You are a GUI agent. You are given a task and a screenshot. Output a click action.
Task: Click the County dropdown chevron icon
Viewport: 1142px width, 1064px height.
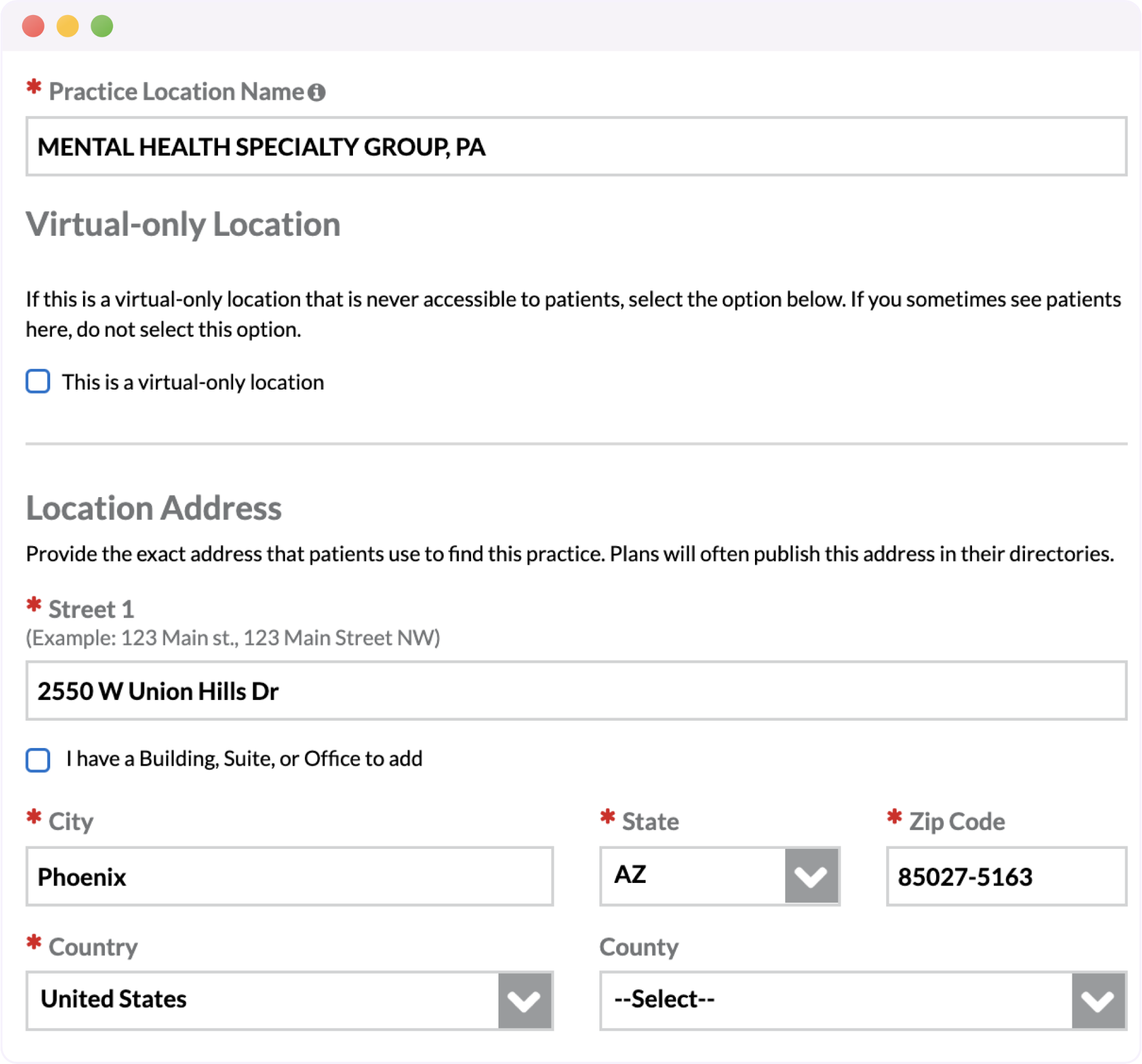[x=1097, y=1000]
